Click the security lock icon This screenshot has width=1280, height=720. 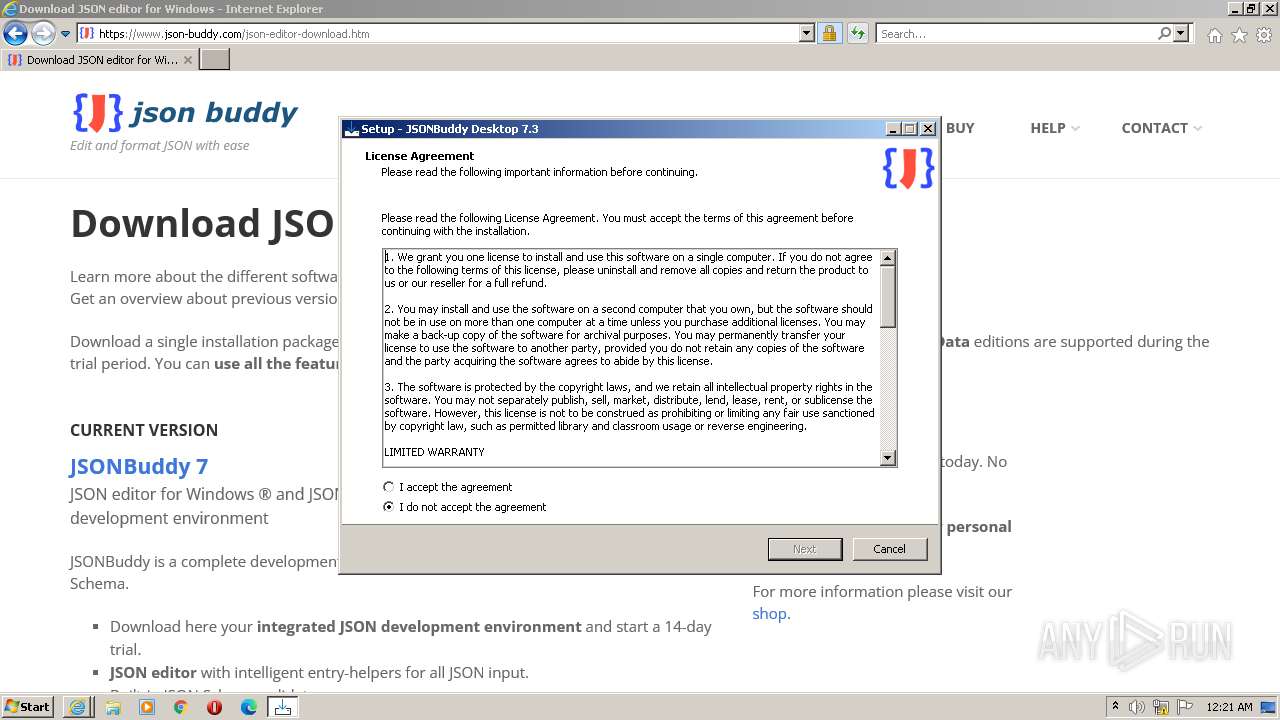829,33
